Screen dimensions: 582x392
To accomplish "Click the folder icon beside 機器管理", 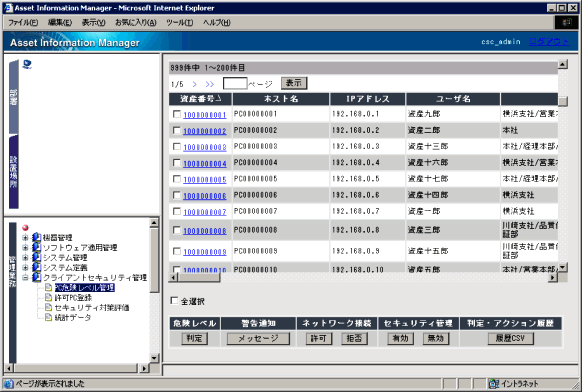I will click(x=36, y=237).
